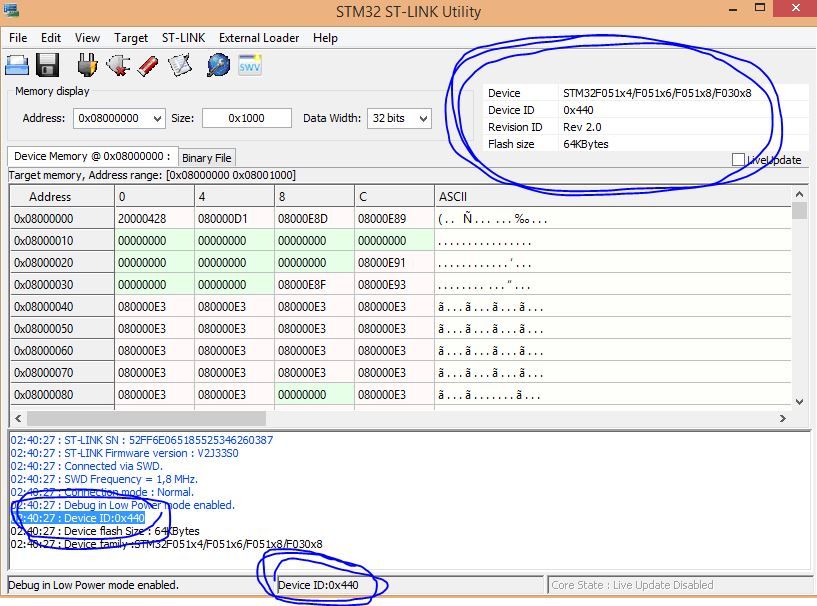Click log line ST-LINK Firmware version
This screenshot has width=817, height=606.
coord(125,453)
